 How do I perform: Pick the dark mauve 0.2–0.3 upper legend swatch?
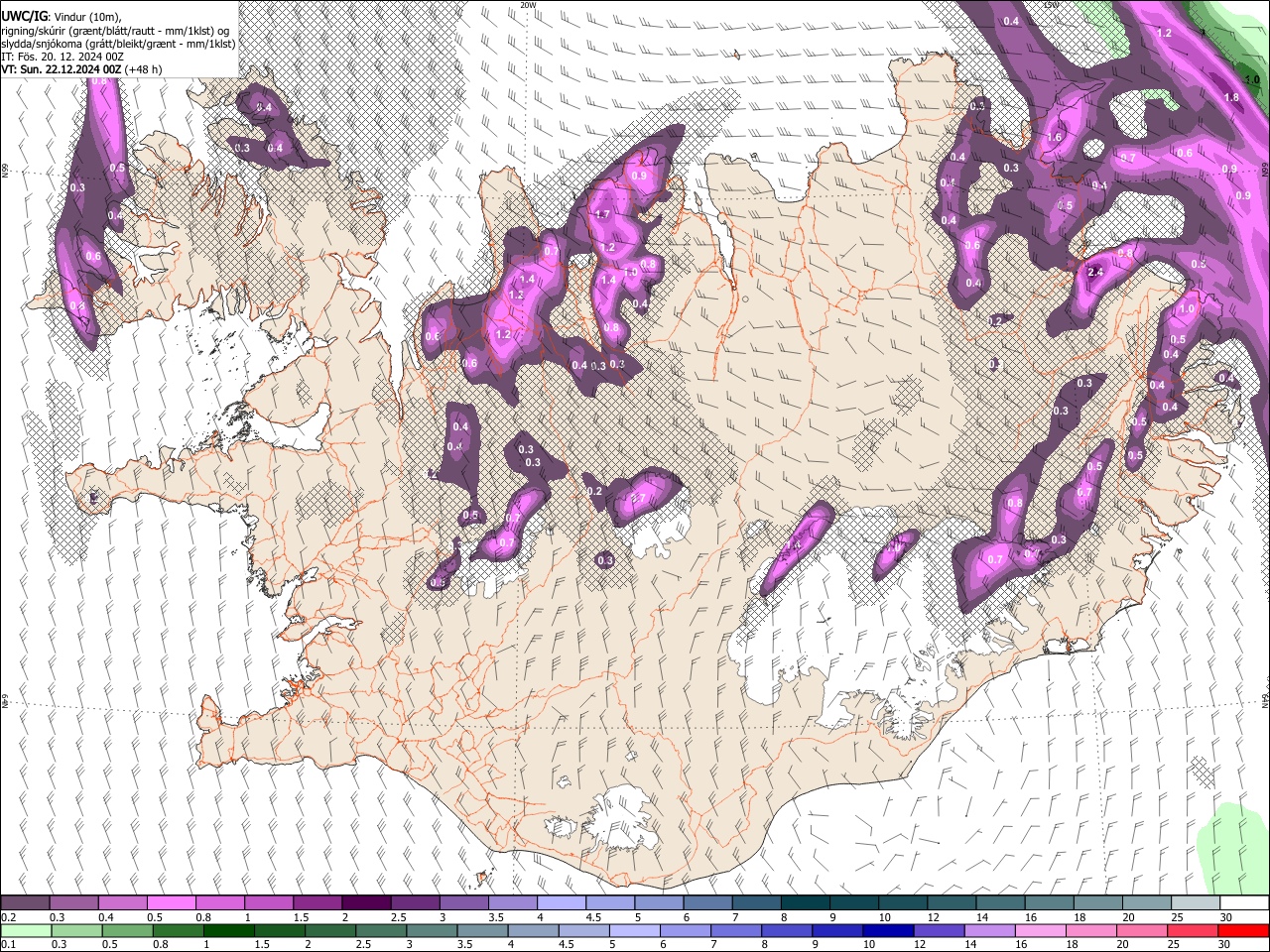click(x=25, y=903)
